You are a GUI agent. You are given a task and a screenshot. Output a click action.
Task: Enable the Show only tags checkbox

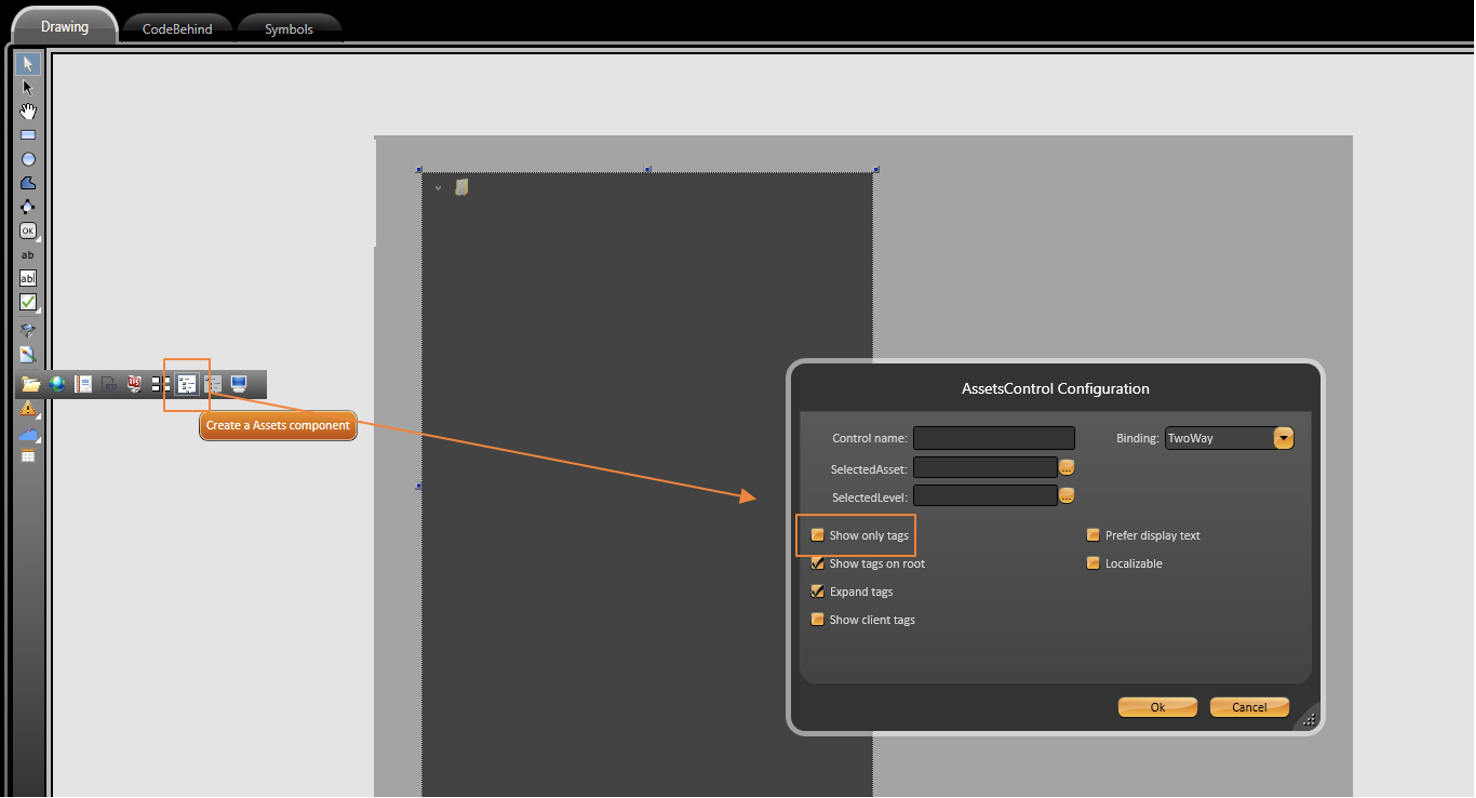[818, 535]
